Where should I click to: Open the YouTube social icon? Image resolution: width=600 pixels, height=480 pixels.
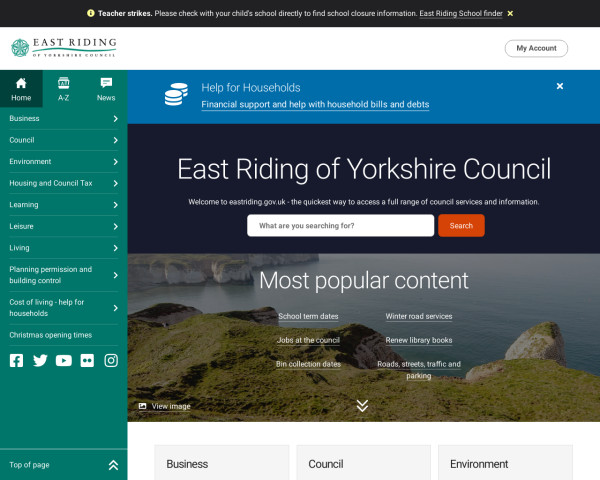pos(64,361)
